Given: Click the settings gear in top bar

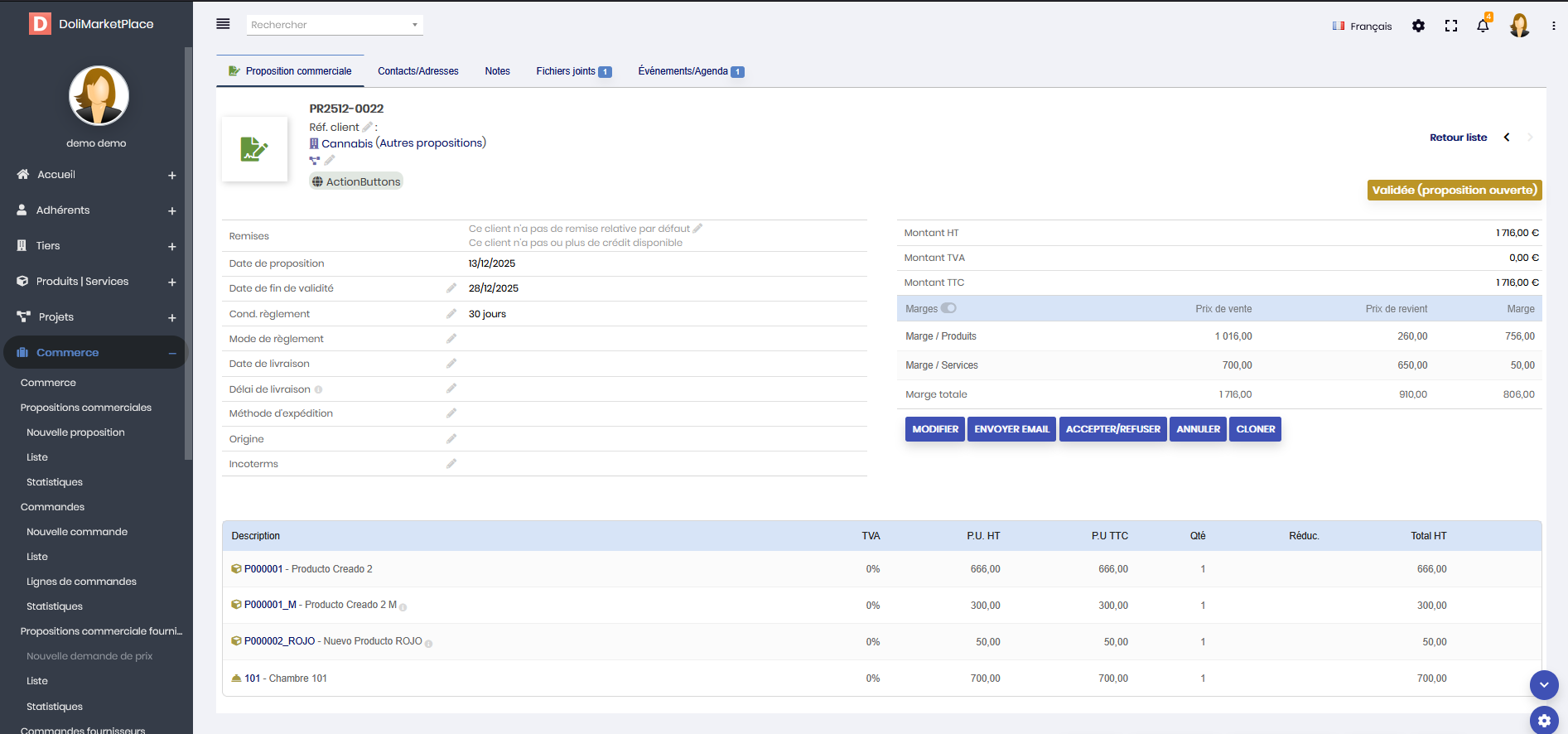Looking at the screenshot, I should (1418, 26).
